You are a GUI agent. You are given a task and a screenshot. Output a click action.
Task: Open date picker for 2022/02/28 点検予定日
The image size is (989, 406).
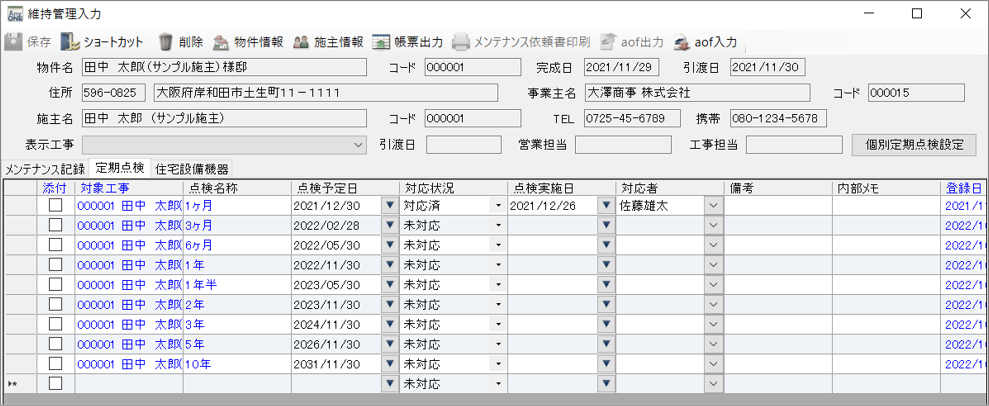(389, 225)
